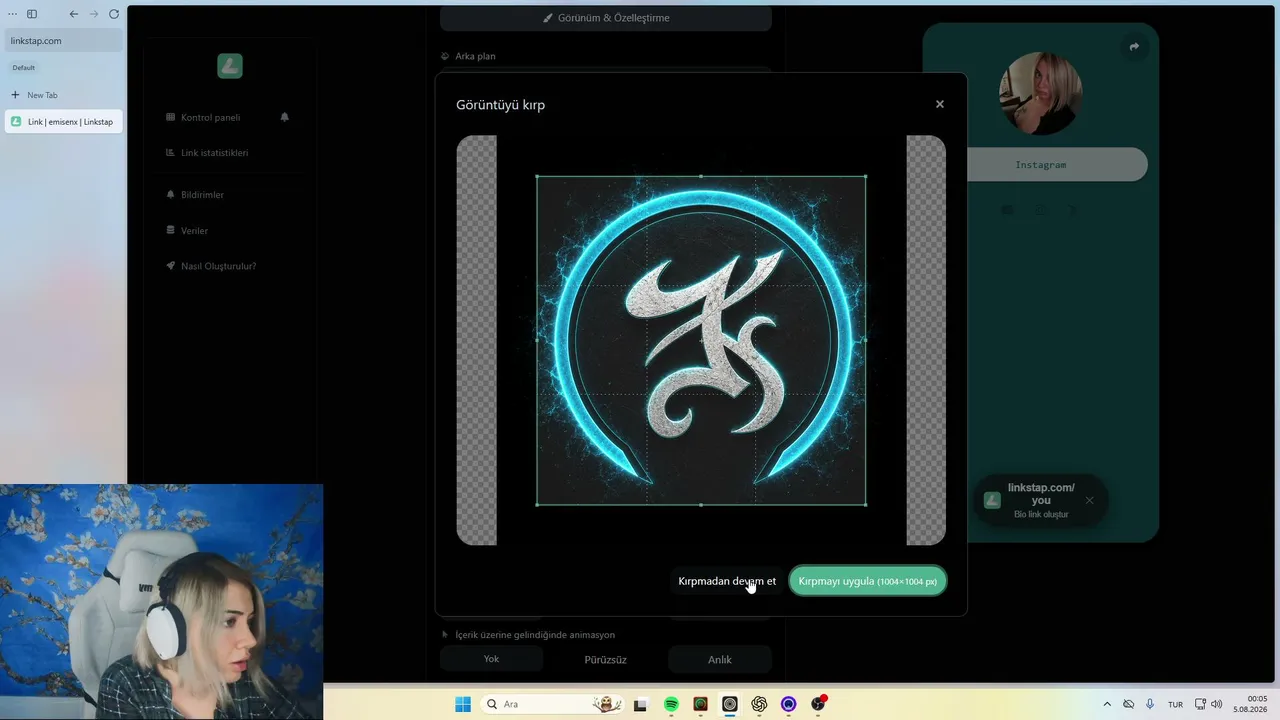Select Anlık hover animation option
The width and height of the screenshot is (1280, 720).
720,660
